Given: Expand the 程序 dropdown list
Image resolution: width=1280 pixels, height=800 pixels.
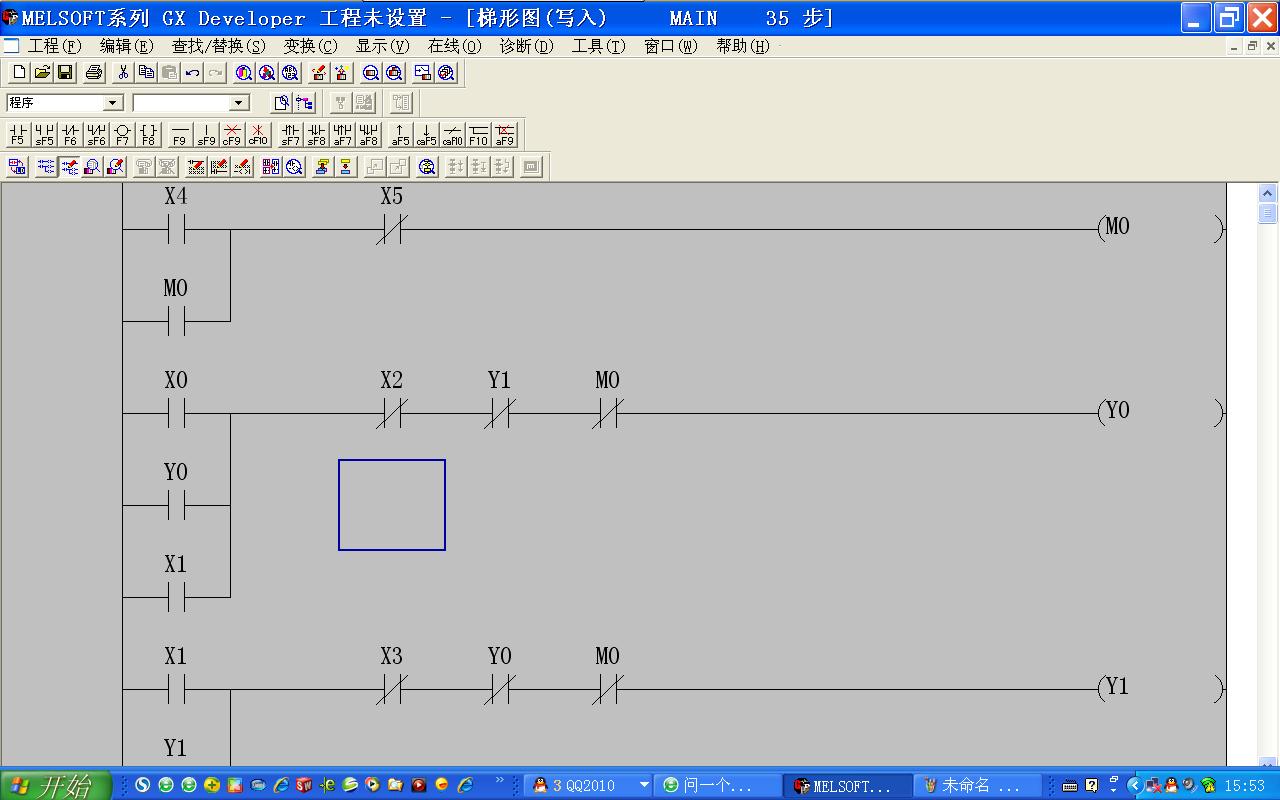Looking at the screenshot, I should pos(113,103).
